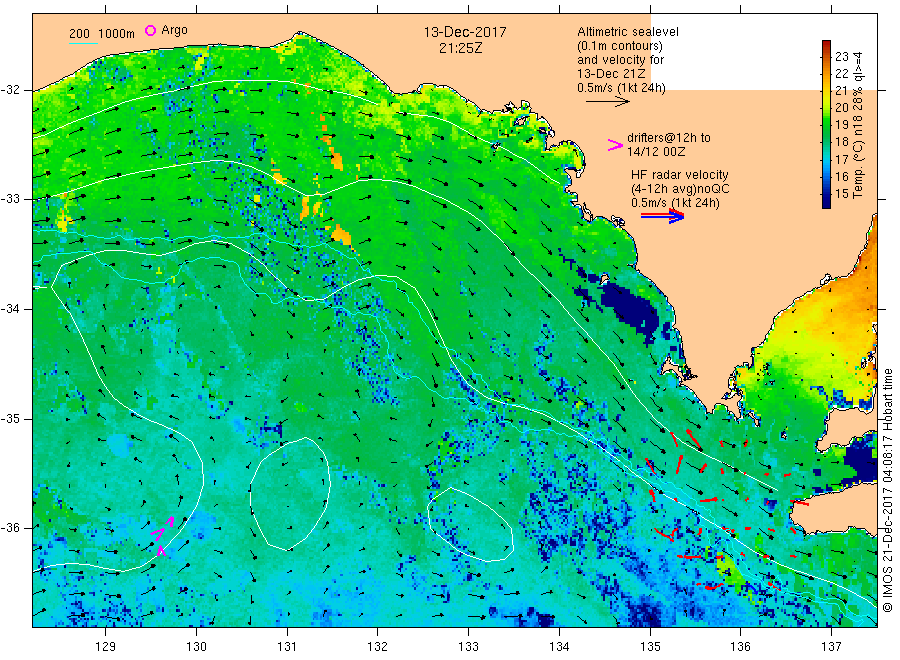
Task: Click the longitude axis label 132
Action: click(x=378, y=647)
